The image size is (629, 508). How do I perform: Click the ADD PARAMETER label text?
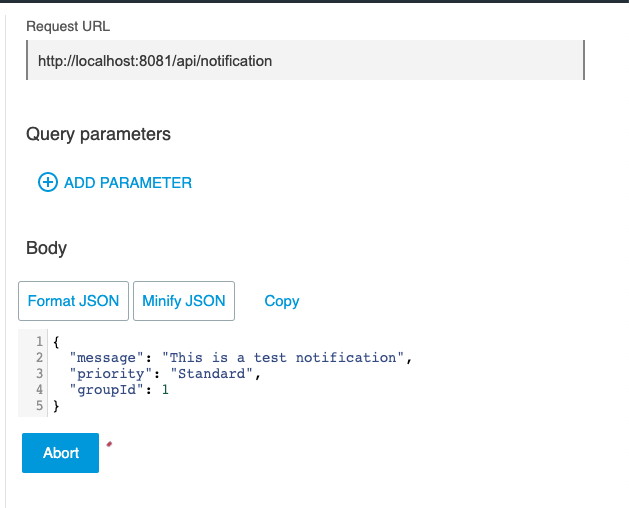click(128, 183)
